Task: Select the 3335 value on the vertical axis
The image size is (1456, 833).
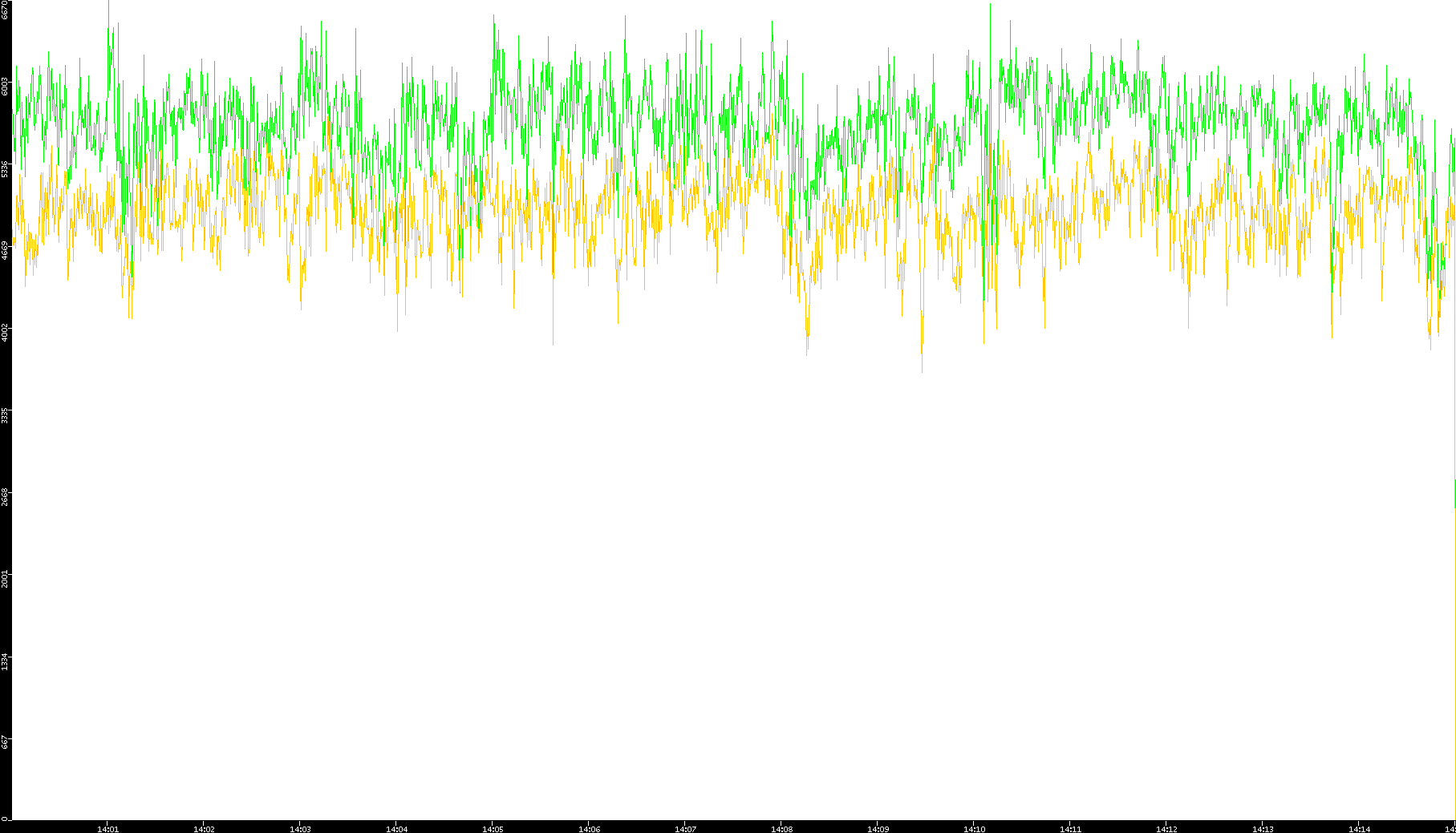Action: (x=6, y=414)
